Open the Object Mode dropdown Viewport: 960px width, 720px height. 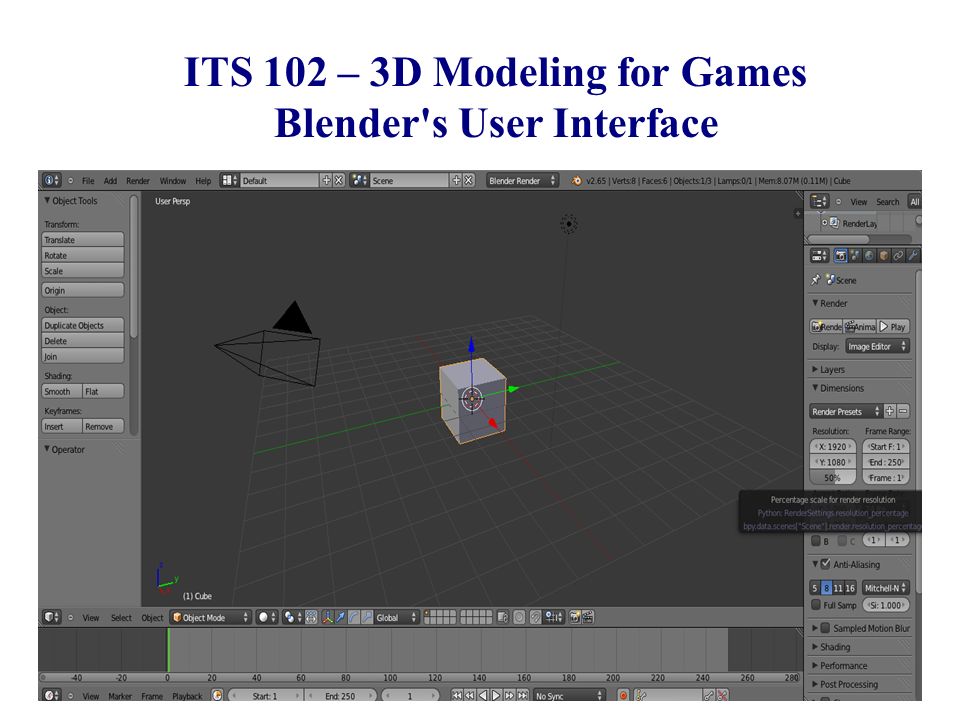coord(211,617)
